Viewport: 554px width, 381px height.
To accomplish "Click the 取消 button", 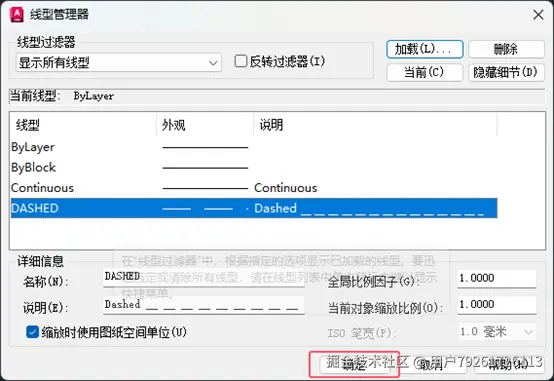I will click(431, 364).
